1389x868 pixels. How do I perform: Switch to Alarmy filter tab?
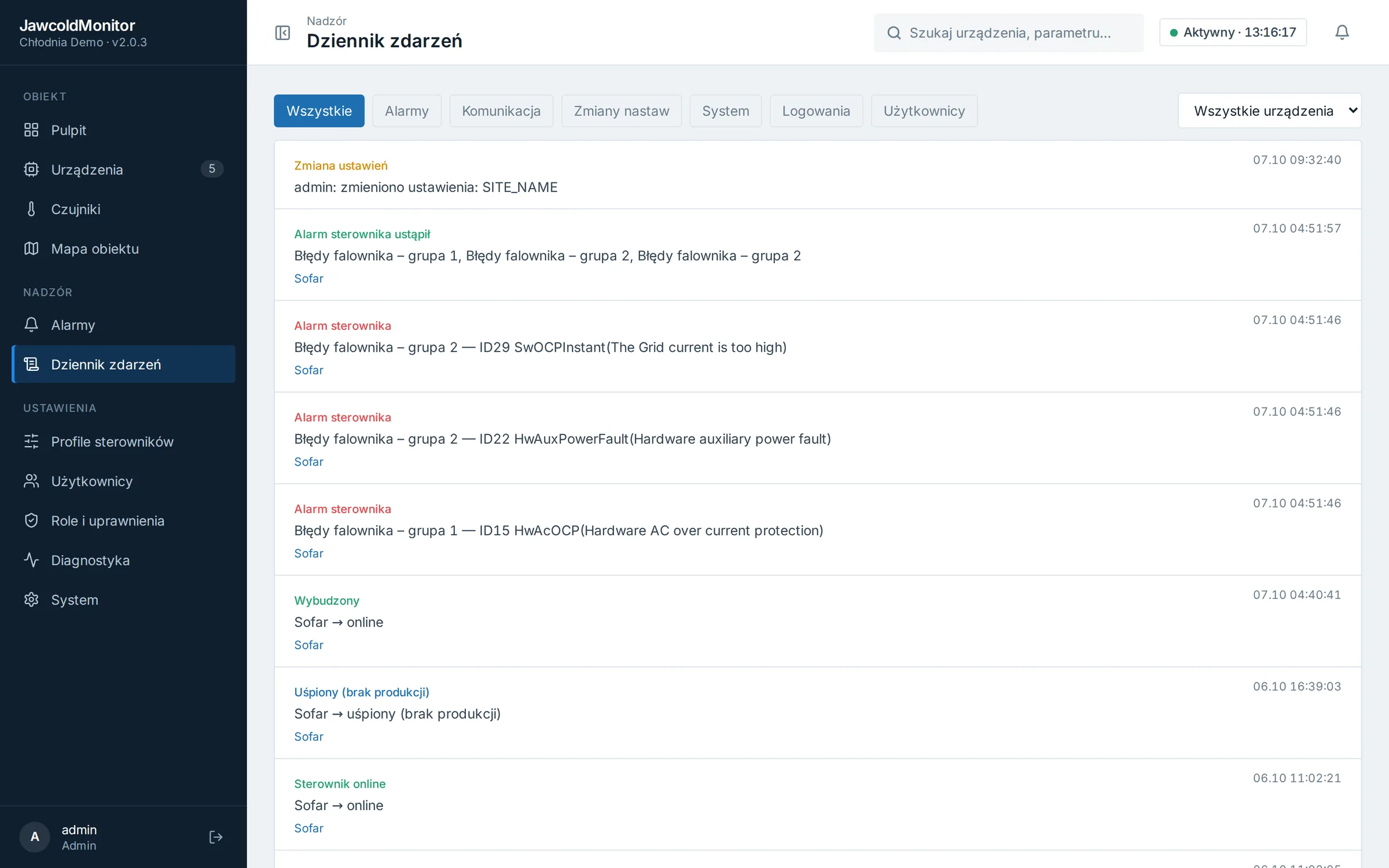(406, 111)
